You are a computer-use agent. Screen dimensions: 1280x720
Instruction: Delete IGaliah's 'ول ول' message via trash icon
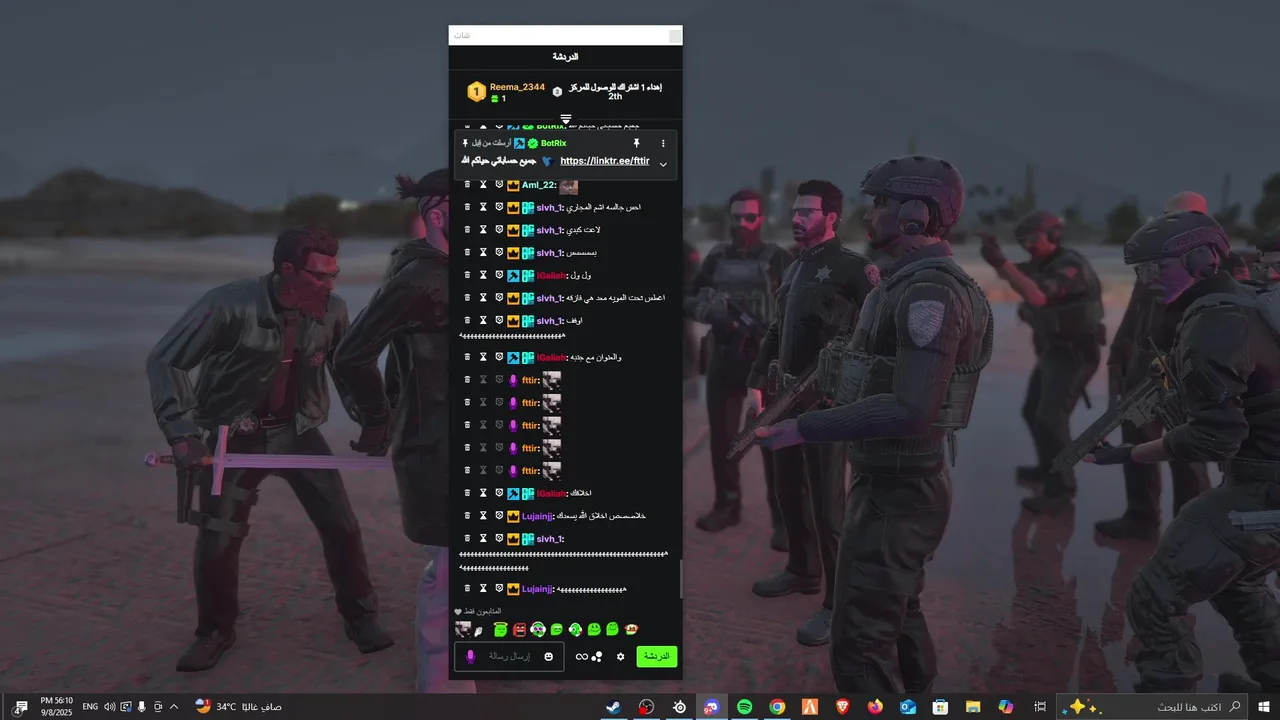[467, 275]
